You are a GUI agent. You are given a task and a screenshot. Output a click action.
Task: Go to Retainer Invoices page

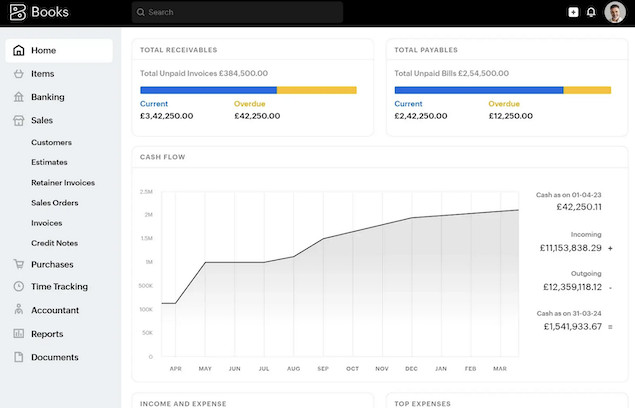(63, 183)
